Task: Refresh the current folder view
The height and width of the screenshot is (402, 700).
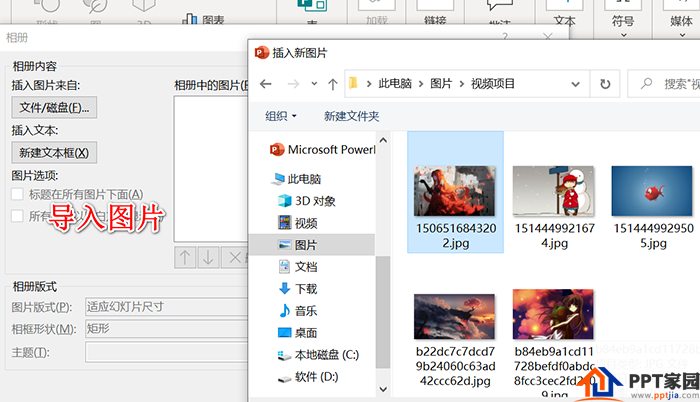Action: [x=605, y=84]
